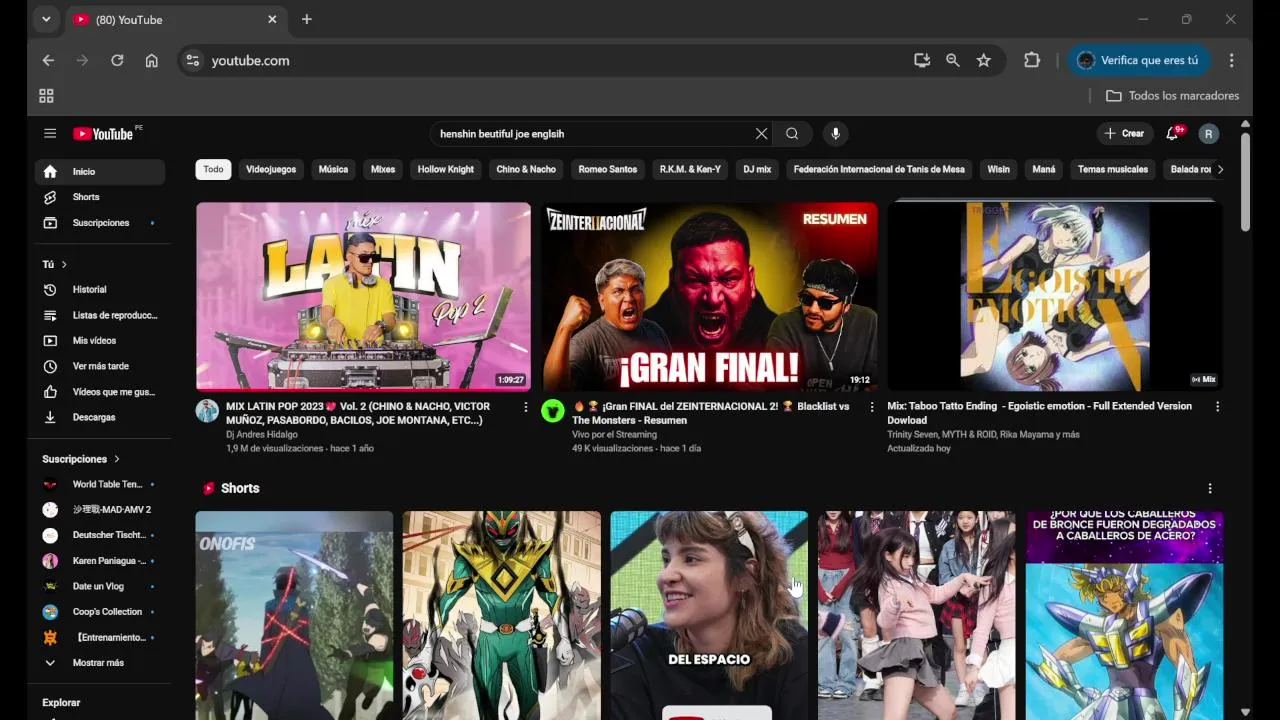This screenshot has width=1280, height=720.
Task: Open the green Power Ranger short
Action: point(502,615)
